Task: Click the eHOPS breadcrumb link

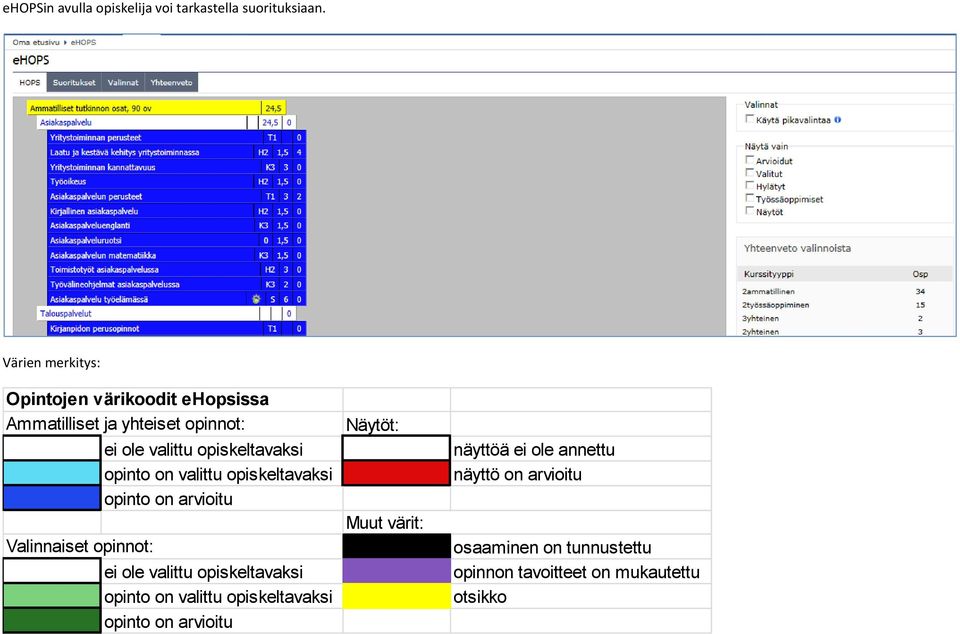Action: point(83,42)
